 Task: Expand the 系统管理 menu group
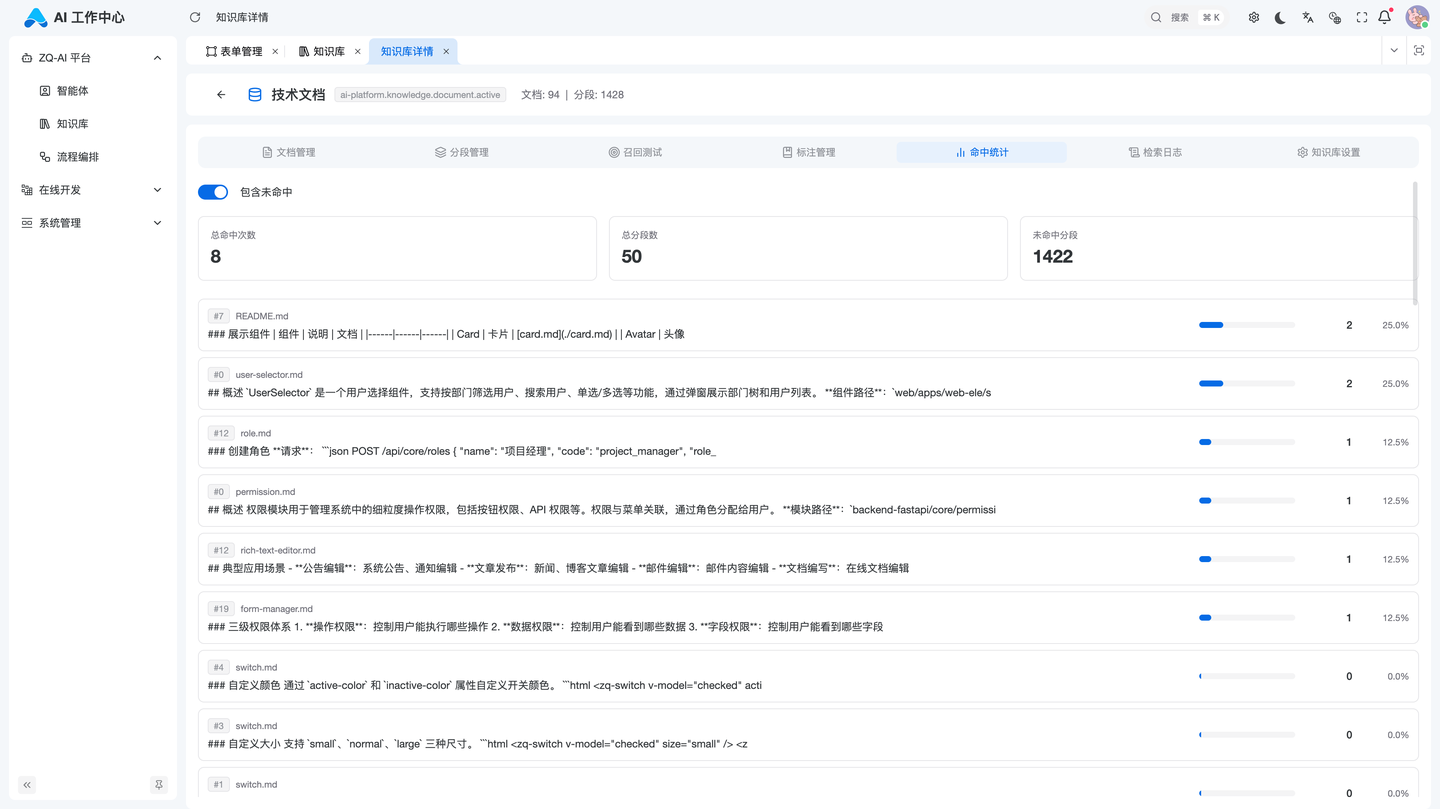pos(92,223)
